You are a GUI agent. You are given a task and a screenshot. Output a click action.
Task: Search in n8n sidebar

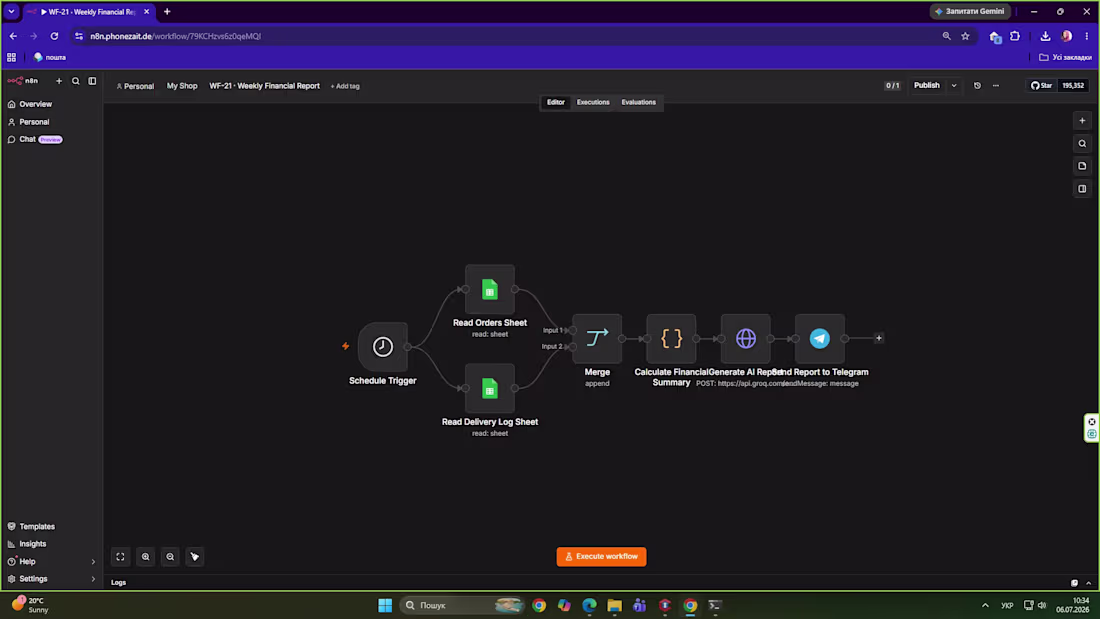click(x=76, y=81)
